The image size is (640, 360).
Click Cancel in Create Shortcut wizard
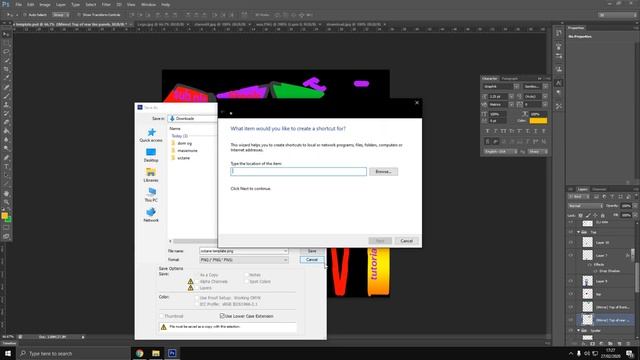tap(407, 241)
